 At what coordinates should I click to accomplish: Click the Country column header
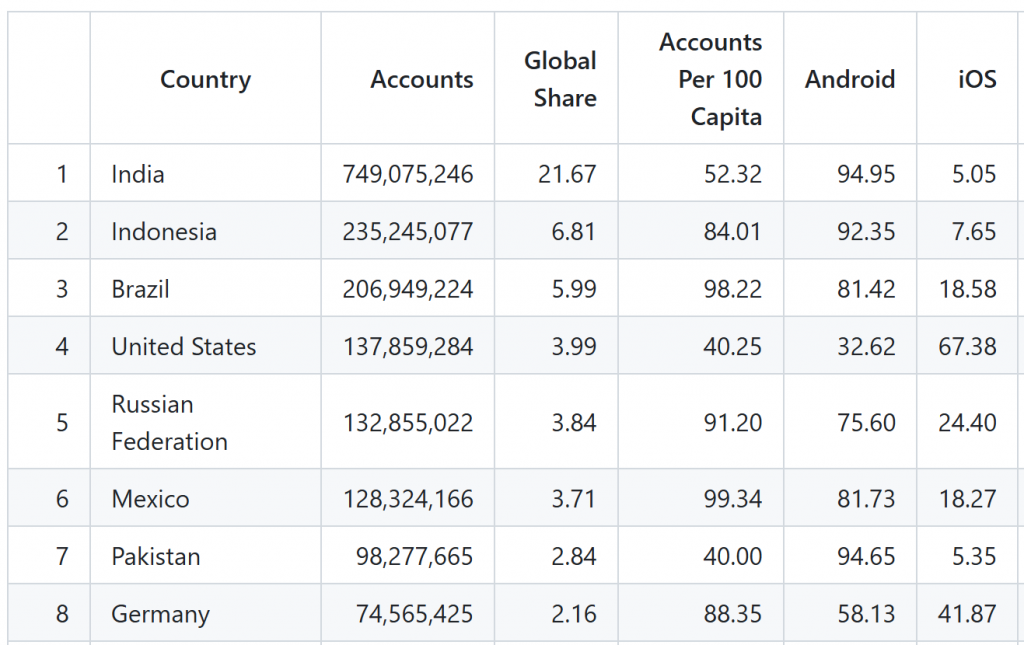tap(205, 80)
